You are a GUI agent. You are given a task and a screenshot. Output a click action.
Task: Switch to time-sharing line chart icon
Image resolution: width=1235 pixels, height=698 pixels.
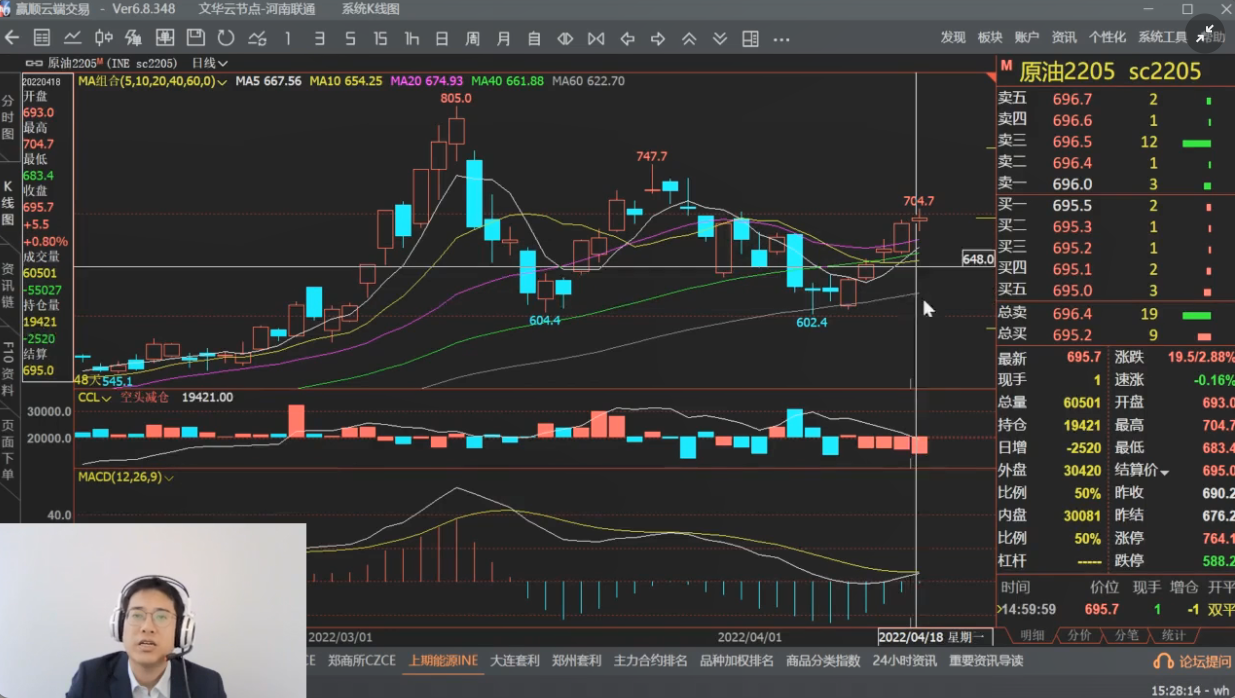pyautogui.click(x=73, y=38)
